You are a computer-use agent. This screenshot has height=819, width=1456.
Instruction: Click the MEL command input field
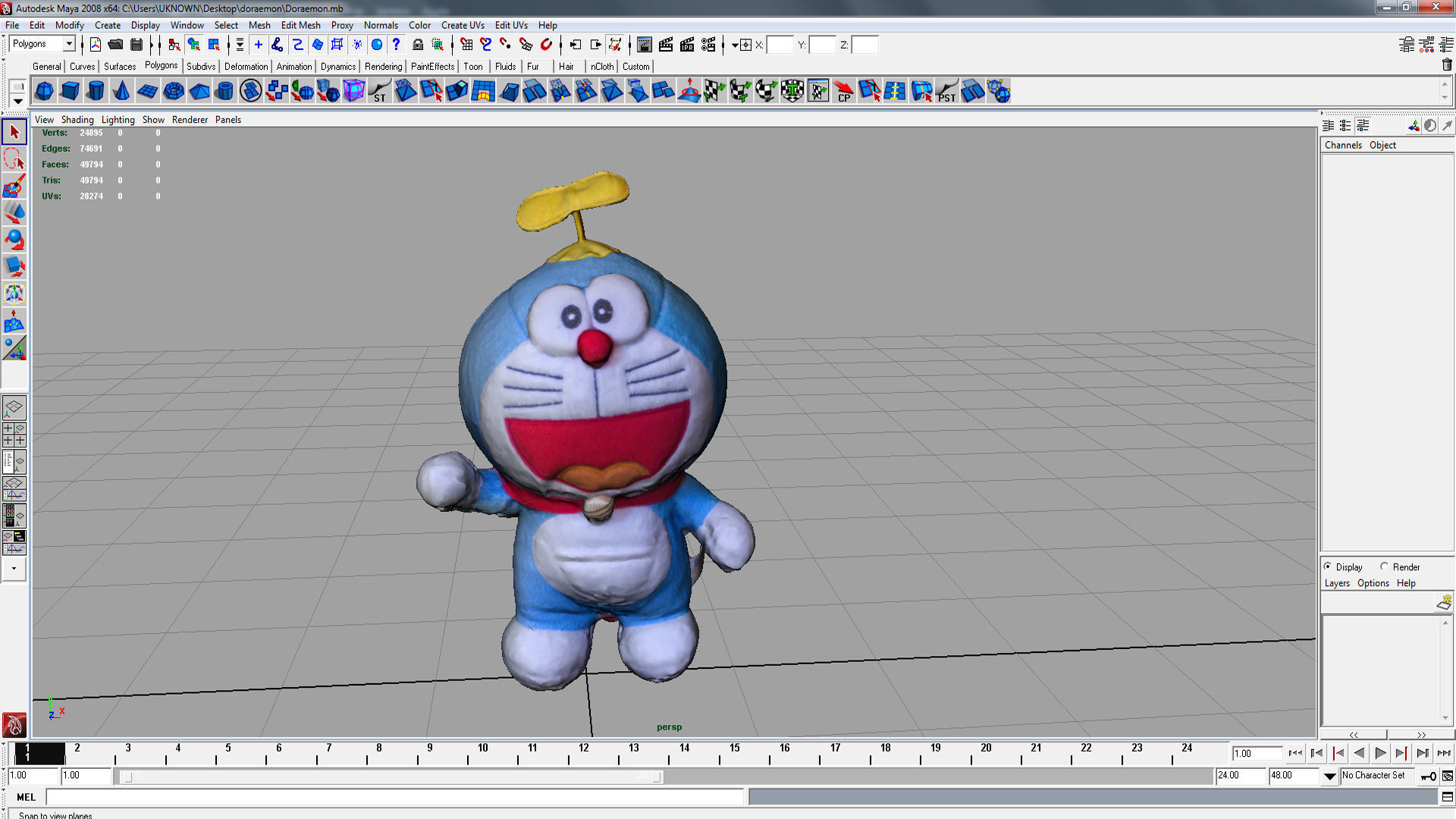[395, 797]
